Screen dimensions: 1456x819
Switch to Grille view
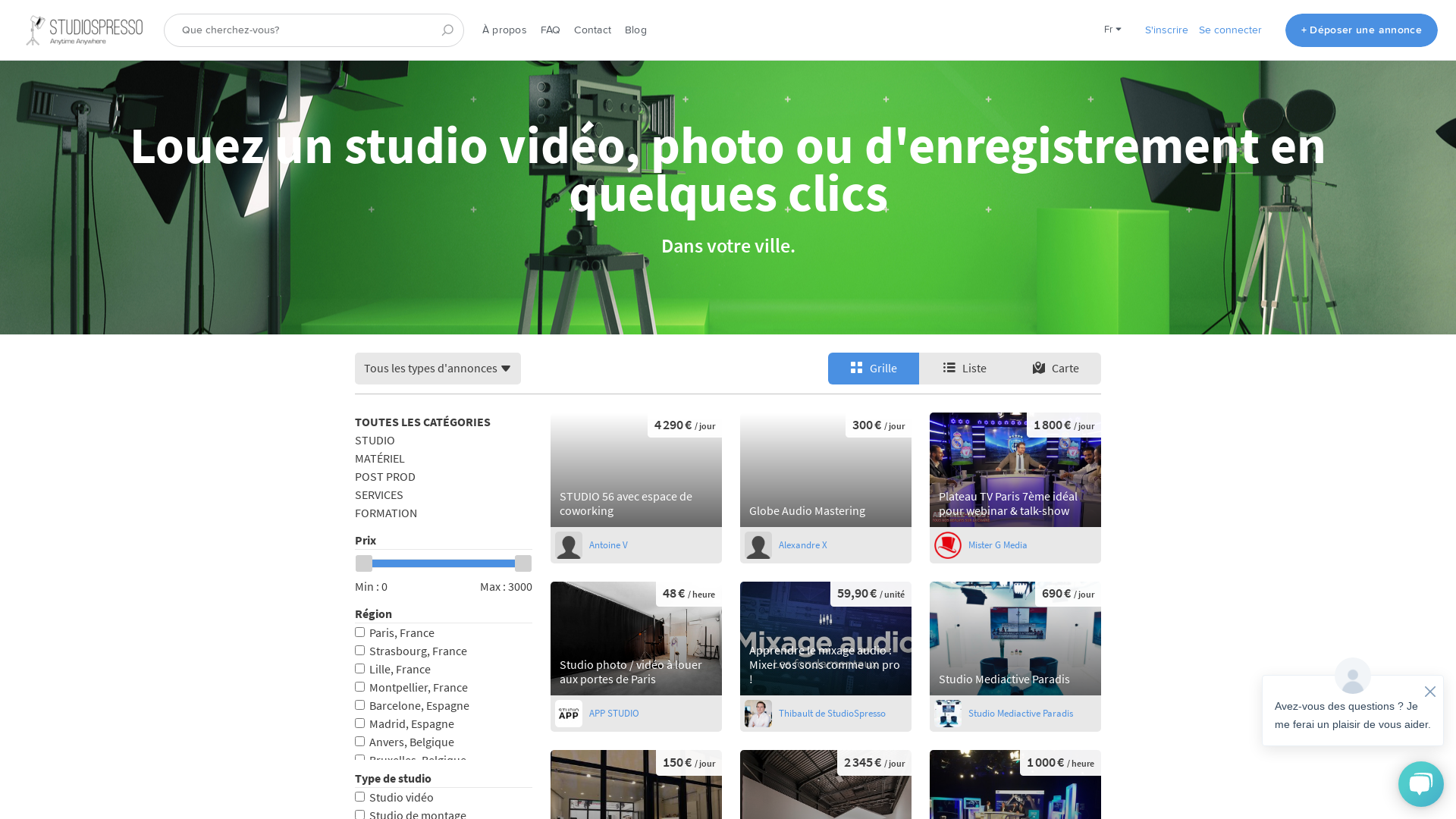click(874, 369)
